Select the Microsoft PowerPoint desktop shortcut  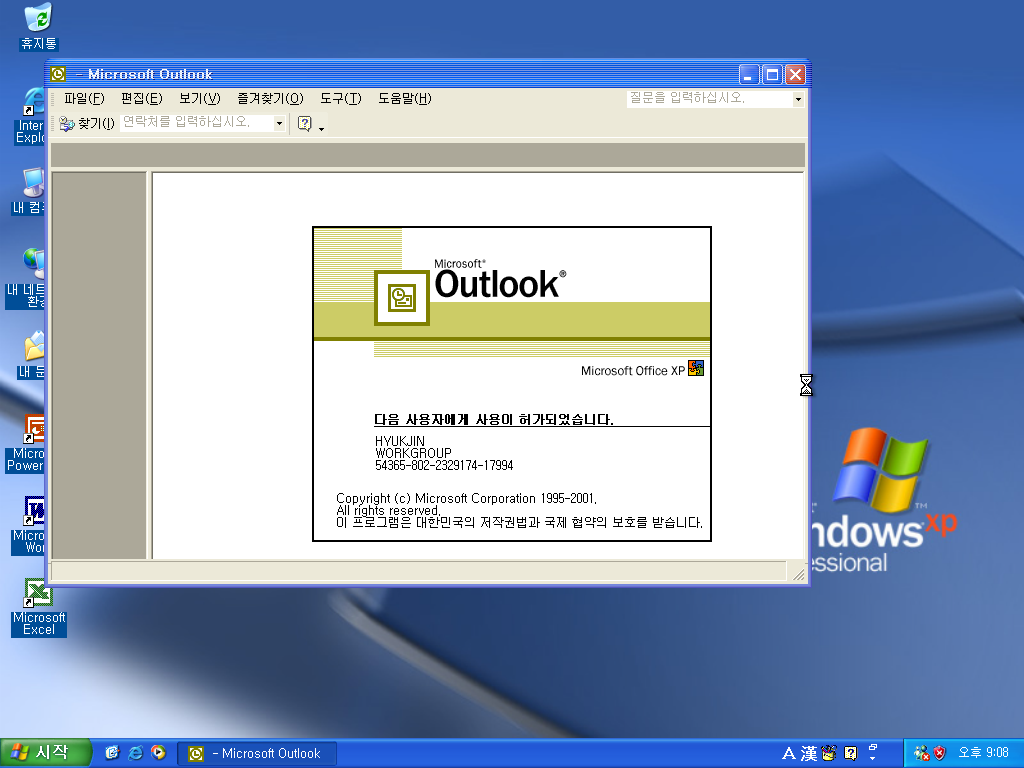[x=26, y=443]
